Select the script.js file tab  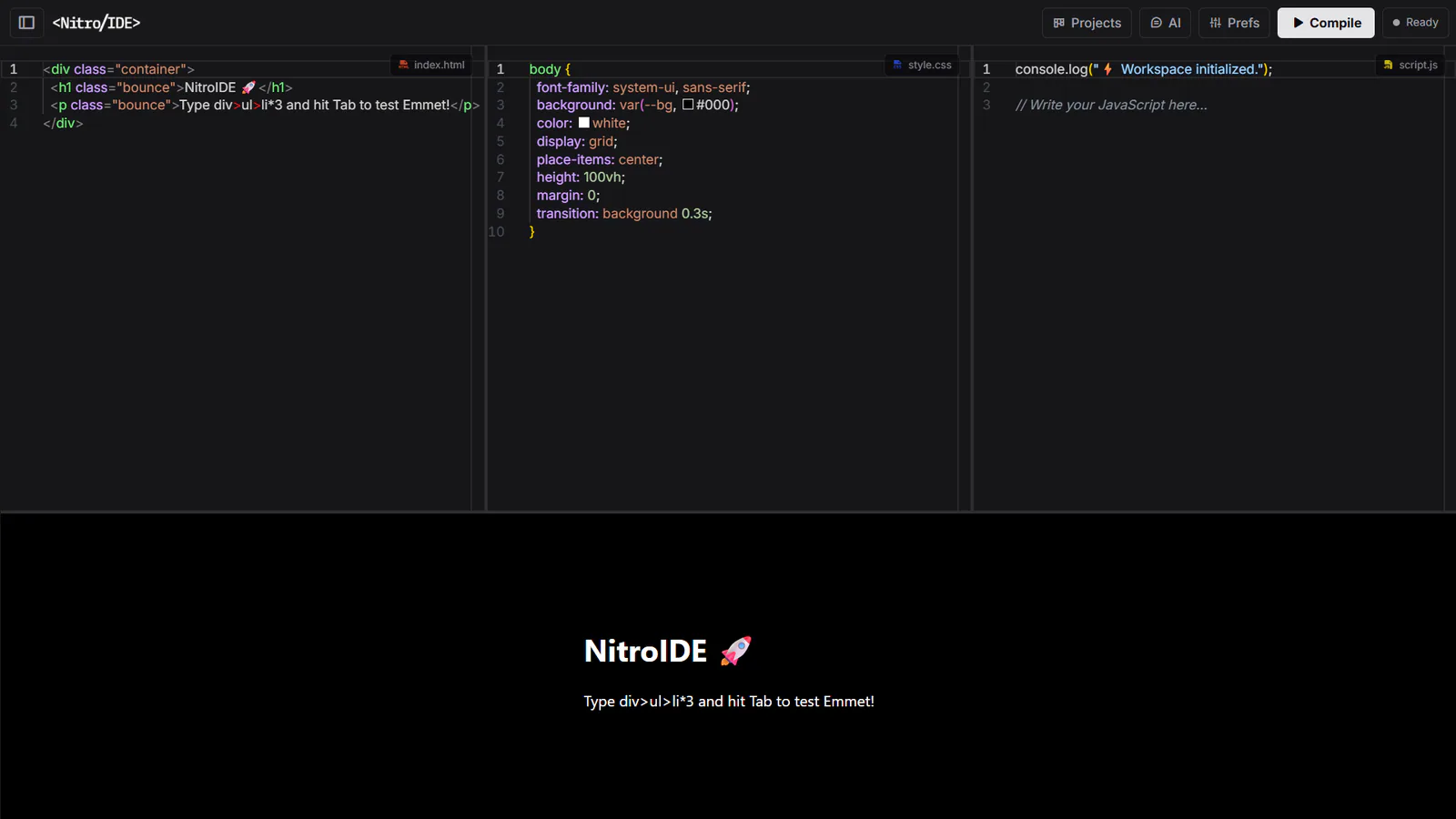(x=1410, y=65)
